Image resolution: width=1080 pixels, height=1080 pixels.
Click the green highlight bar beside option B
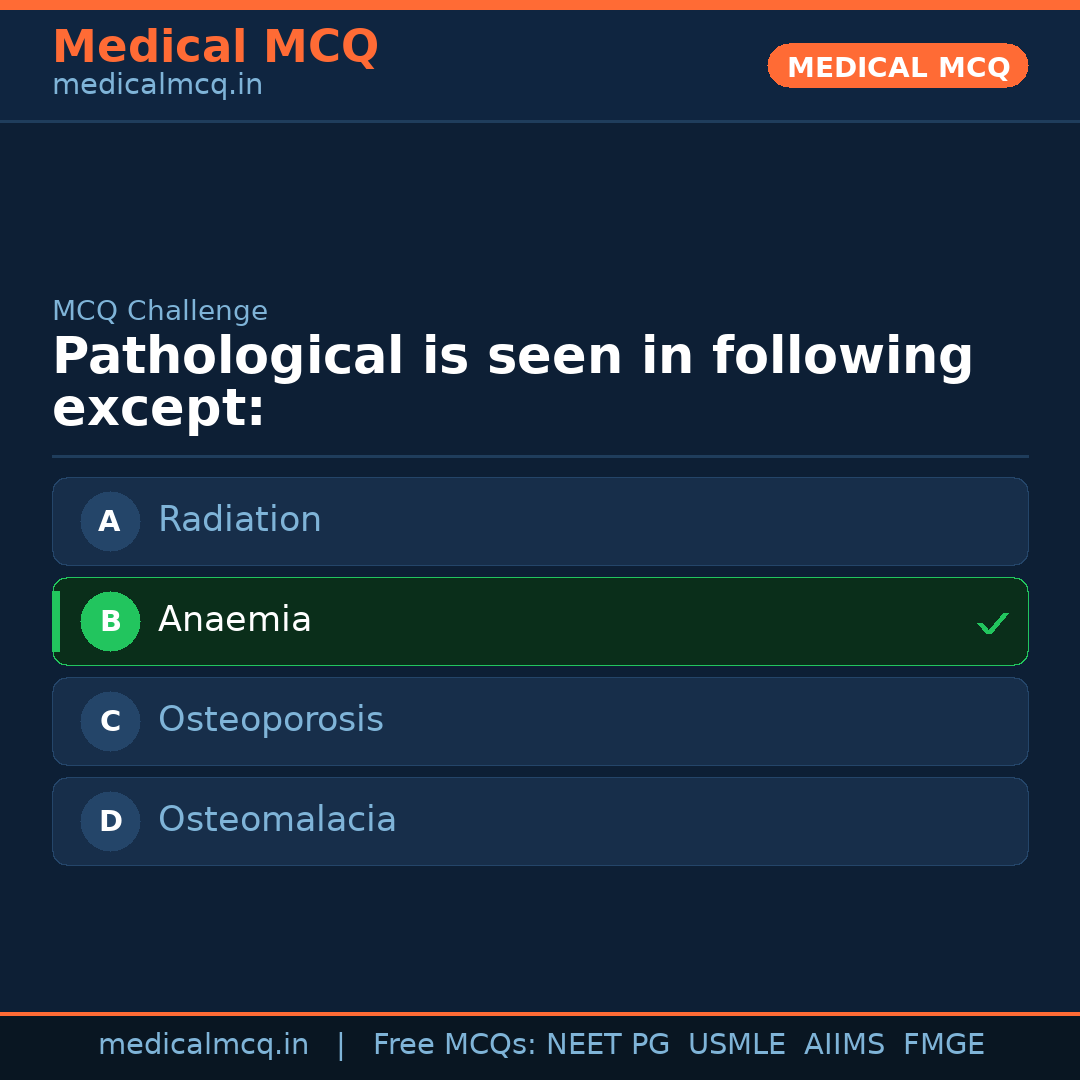point(57,621)
